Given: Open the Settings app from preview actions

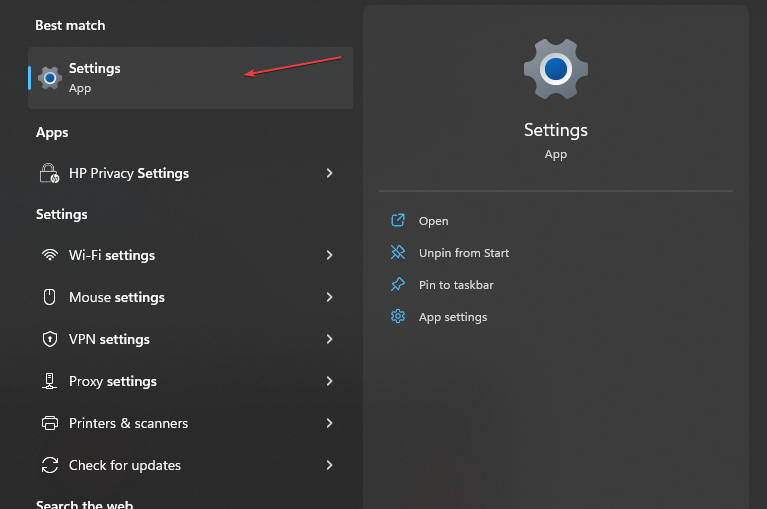Looking at the screenshot, I should (433, 221).
